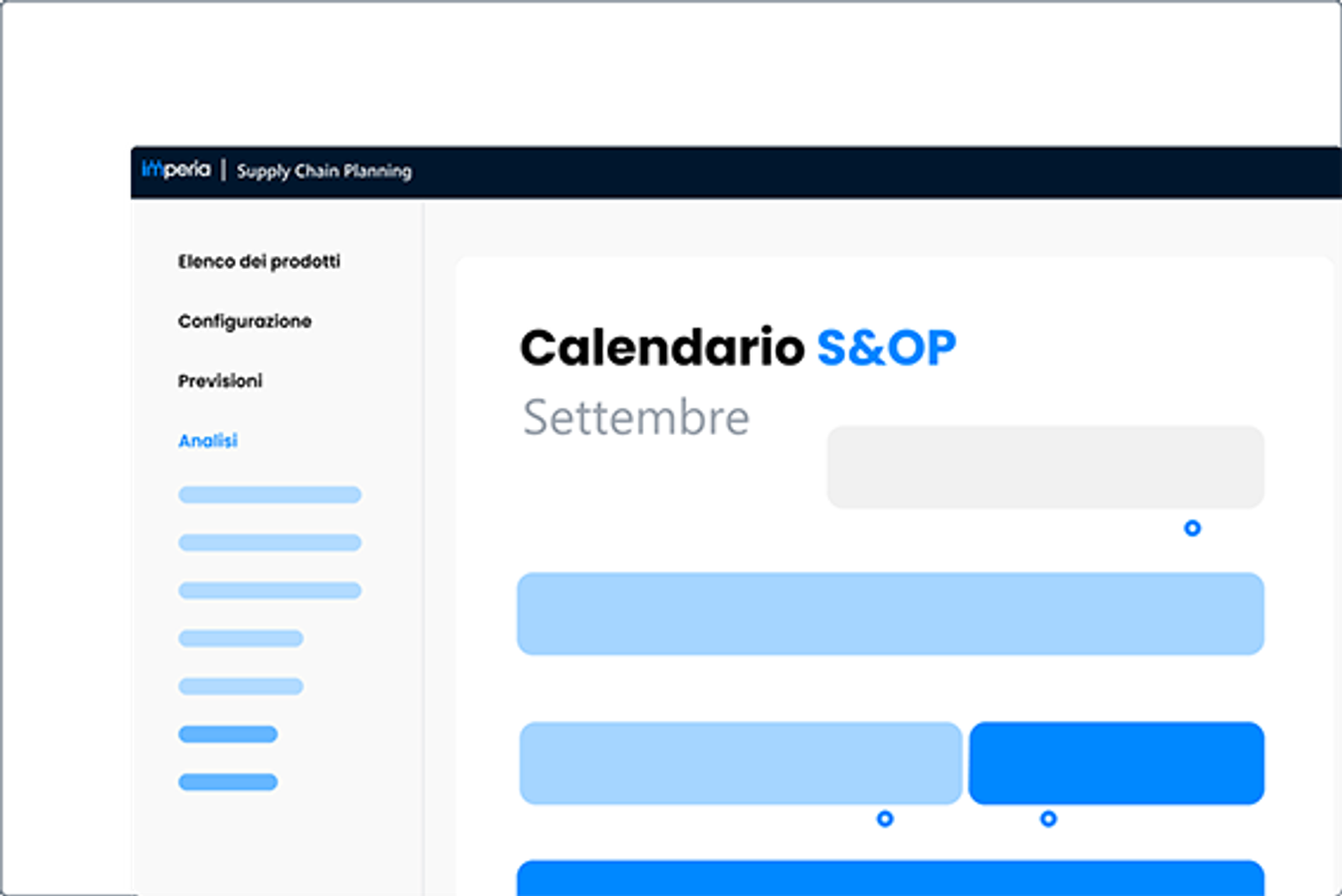The image size is (1342, 896).
Task: Expand the bottom blue calendar section
Action: tap(892, 876)
